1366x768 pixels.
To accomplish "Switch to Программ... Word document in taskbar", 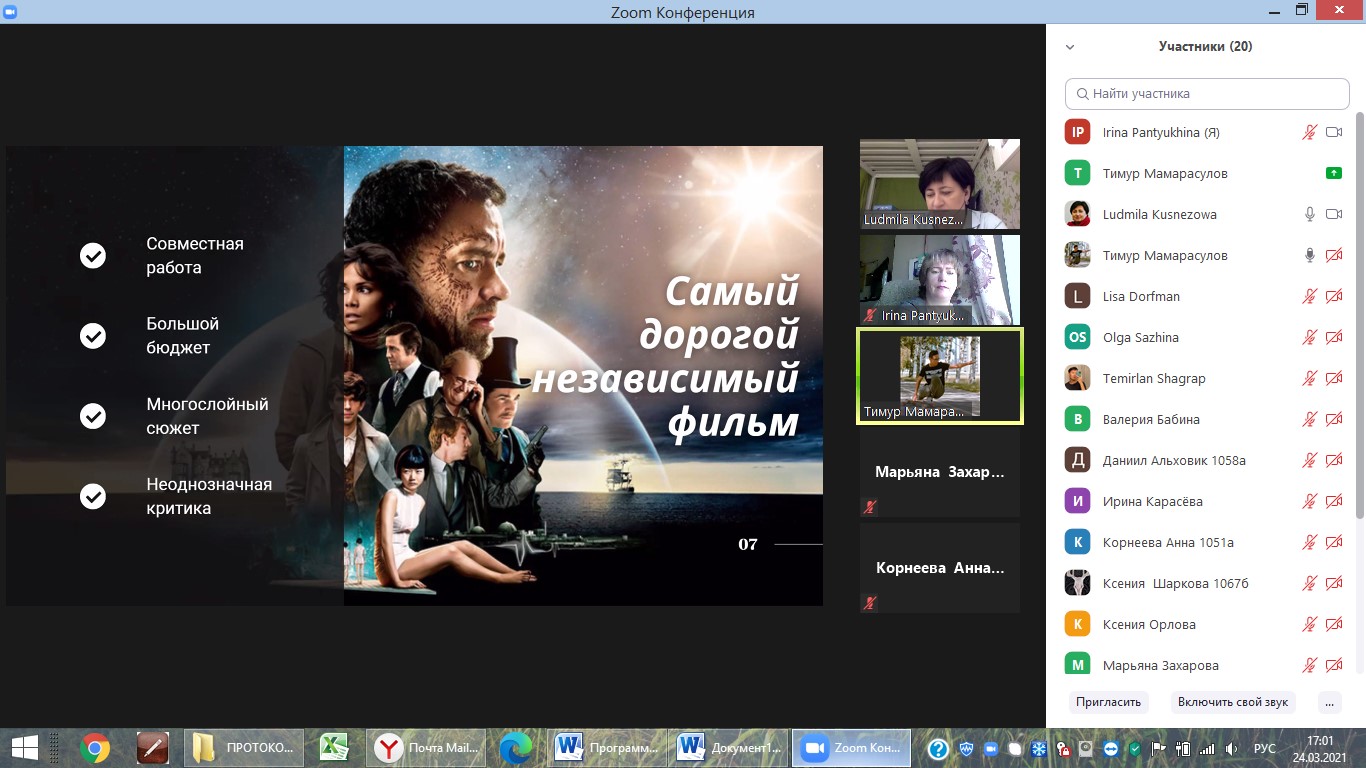I will click(608, 747).
